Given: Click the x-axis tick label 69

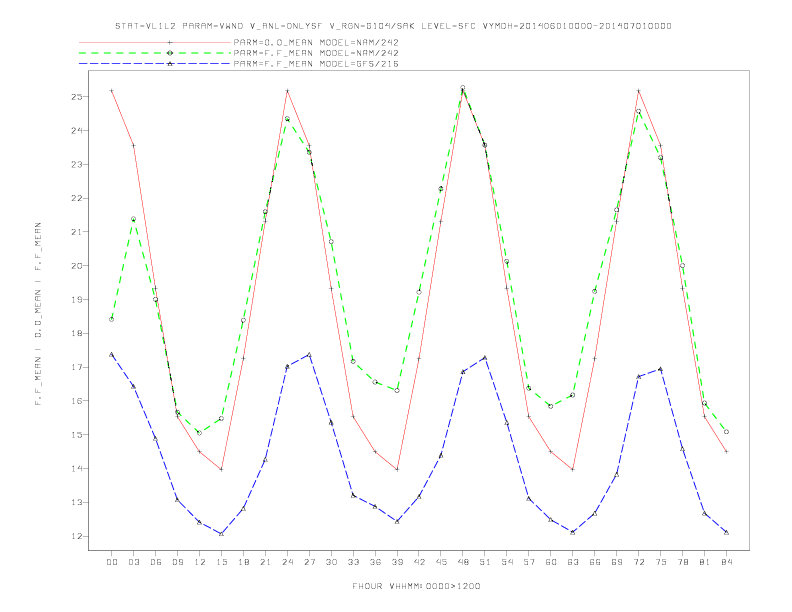Looking at the screenshot, I should pos(617,562).
